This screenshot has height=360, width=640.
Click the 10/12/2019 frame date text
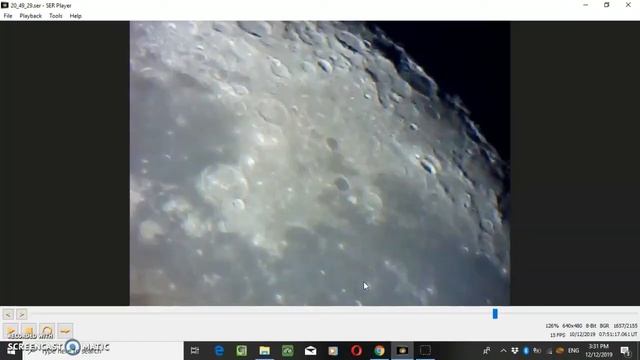(x=582, y=334)
